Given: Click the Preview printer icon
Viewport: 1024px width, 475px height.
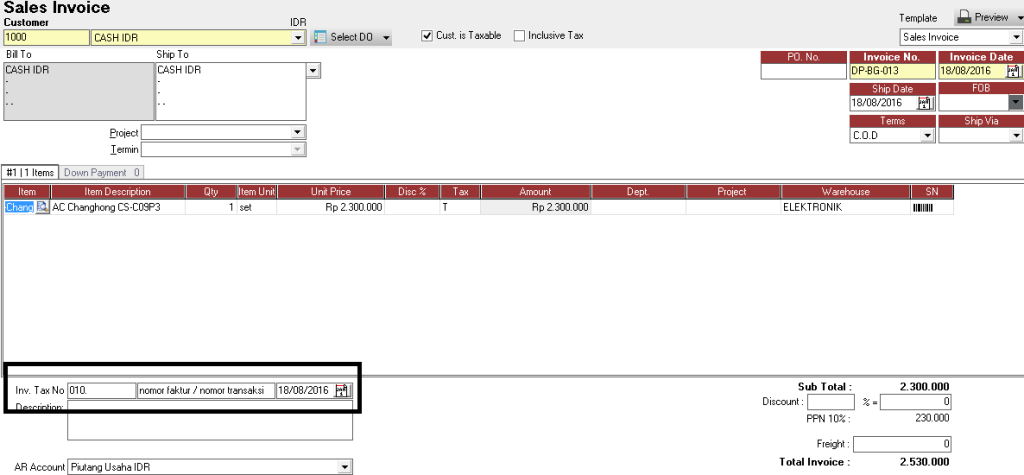Looking at the screenshot, I should click(x=965, y=17).
